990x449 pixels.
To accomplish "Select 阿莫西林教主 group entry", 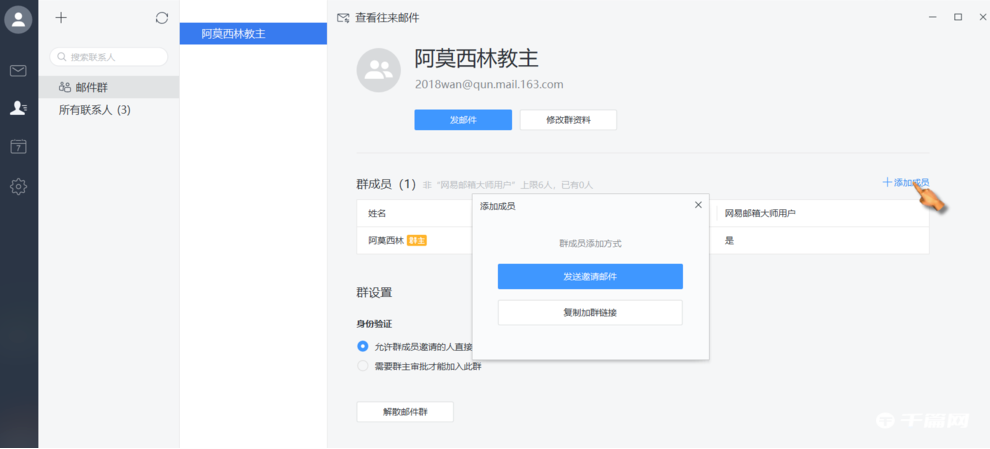I will pyautogui.click(x=253, y=34).
